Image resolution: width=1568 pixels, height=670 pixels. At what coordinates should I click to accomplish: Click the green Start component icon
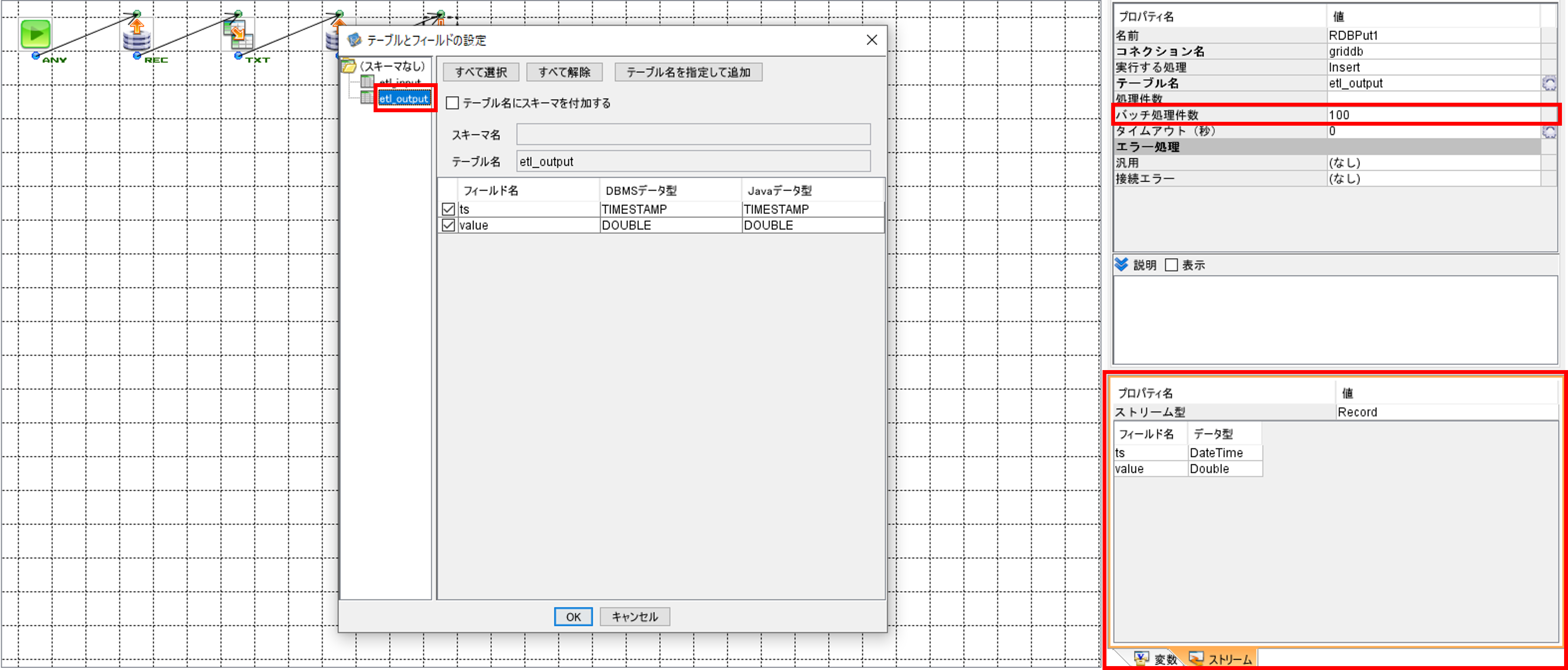click(x=35, y=34)
